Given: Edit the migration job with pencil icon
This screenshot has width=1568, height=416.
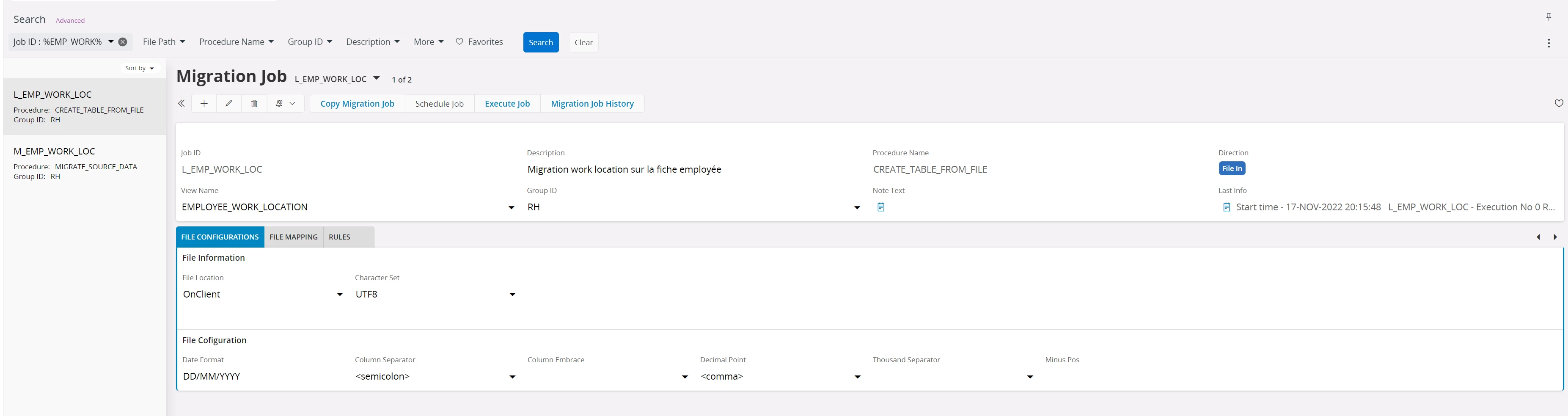Looking at the screenshot, I should pos(229,104).
